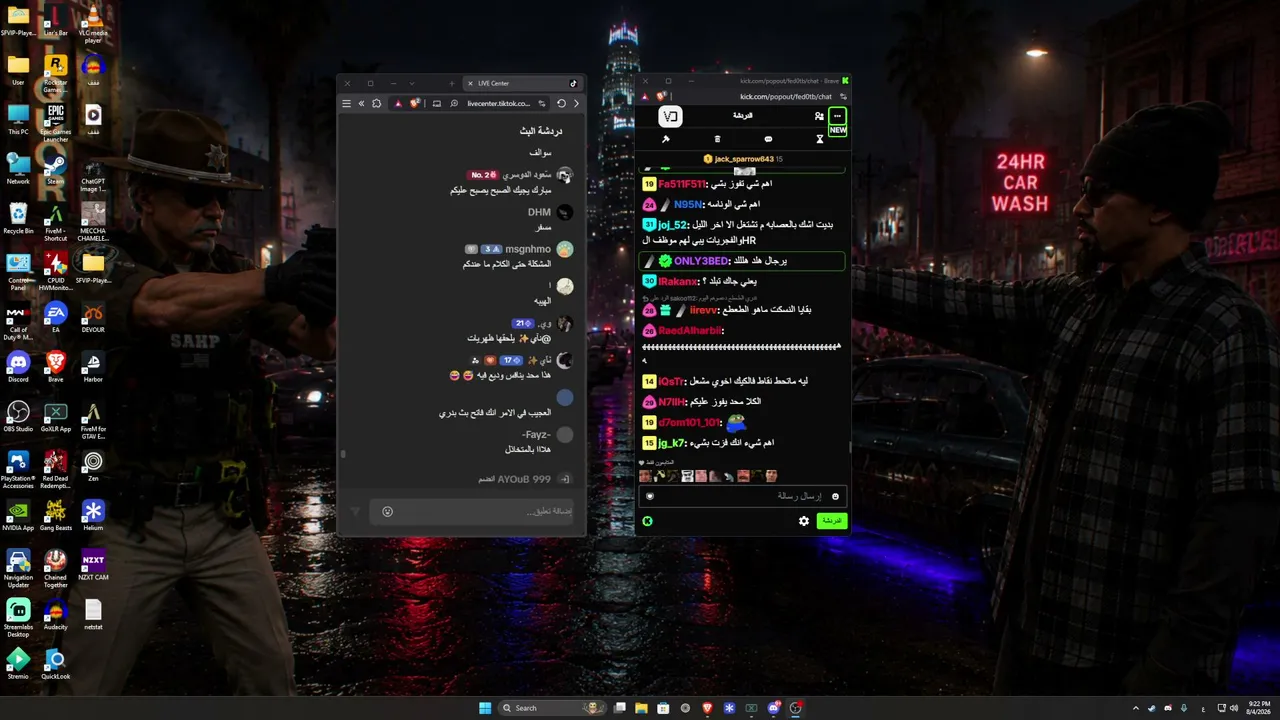This screenshot has height=720, width=1280.
Task: Open the NVIDIA App desktop icon
Action: 18,515
